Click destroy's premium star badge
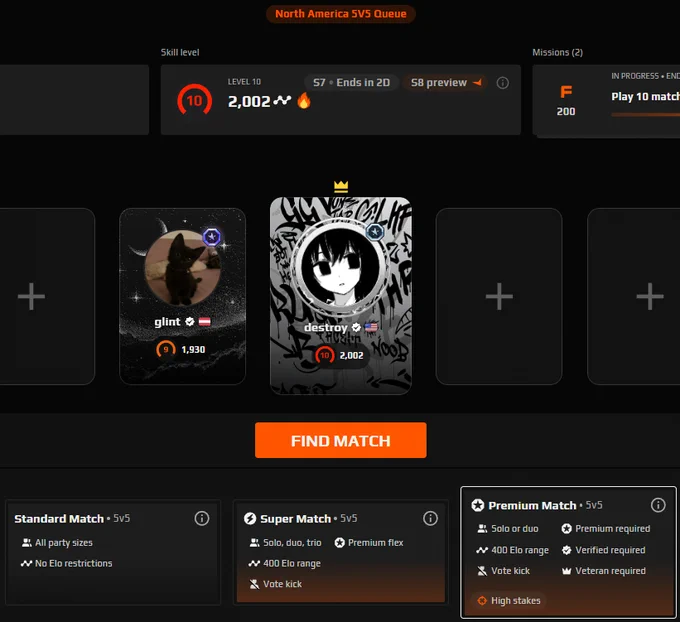The image size is (680, 622). click(x=375, y=232)
